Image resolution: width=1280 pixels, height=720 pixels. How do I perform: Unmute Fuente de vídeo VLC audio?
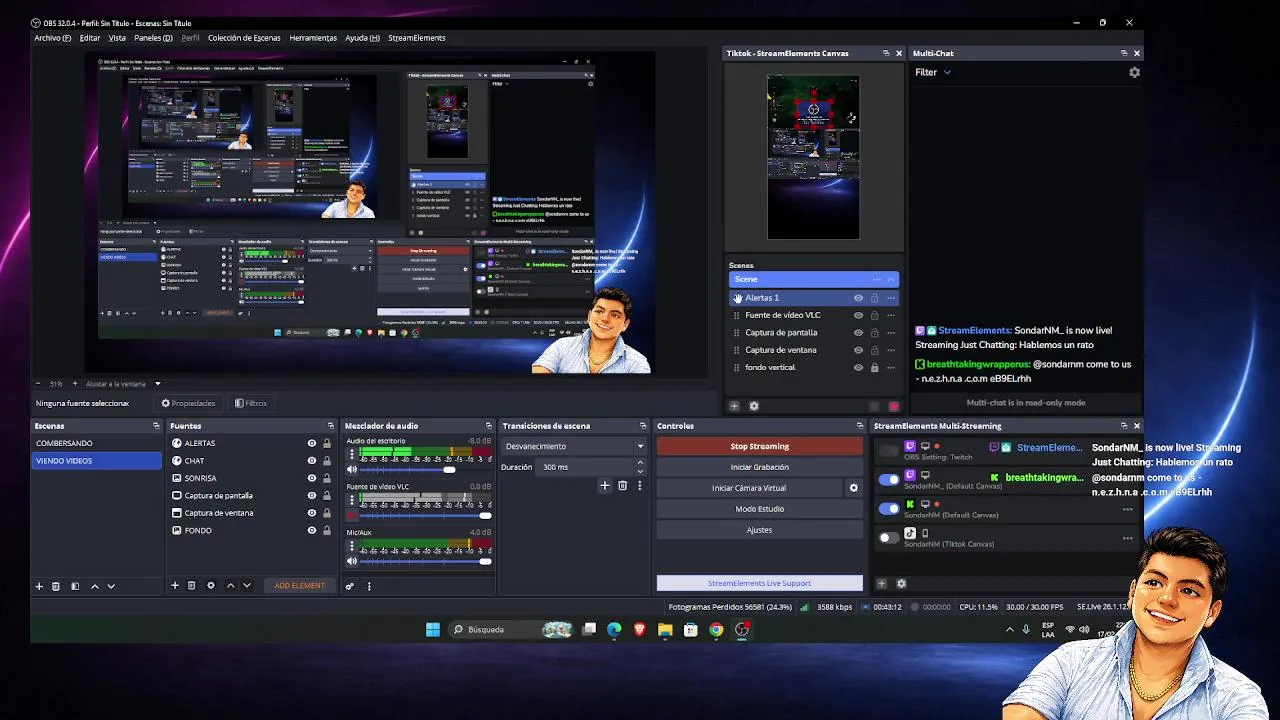coord(352,515)
